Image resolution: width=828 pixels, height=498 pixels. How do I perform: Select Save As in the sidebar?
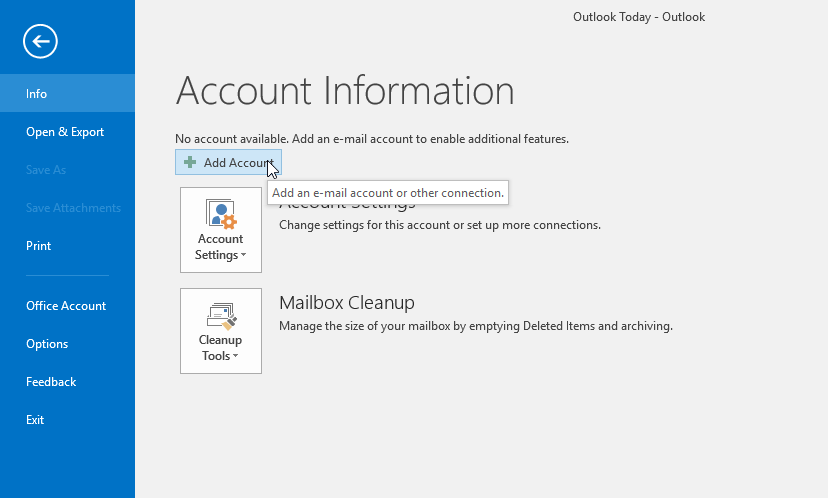pos(68,170)
